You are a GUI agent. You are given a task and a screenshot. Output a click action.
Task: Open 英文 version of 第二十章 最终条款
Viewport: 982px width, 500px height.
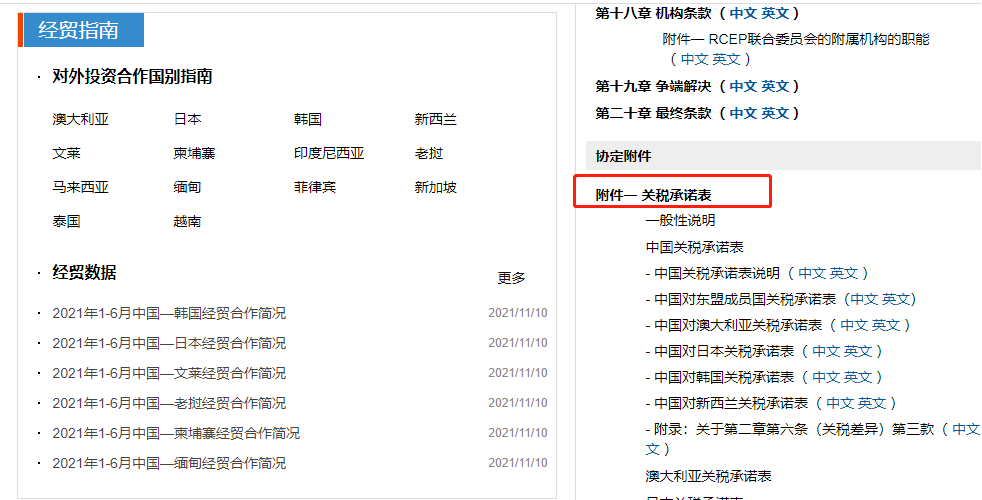775,113
